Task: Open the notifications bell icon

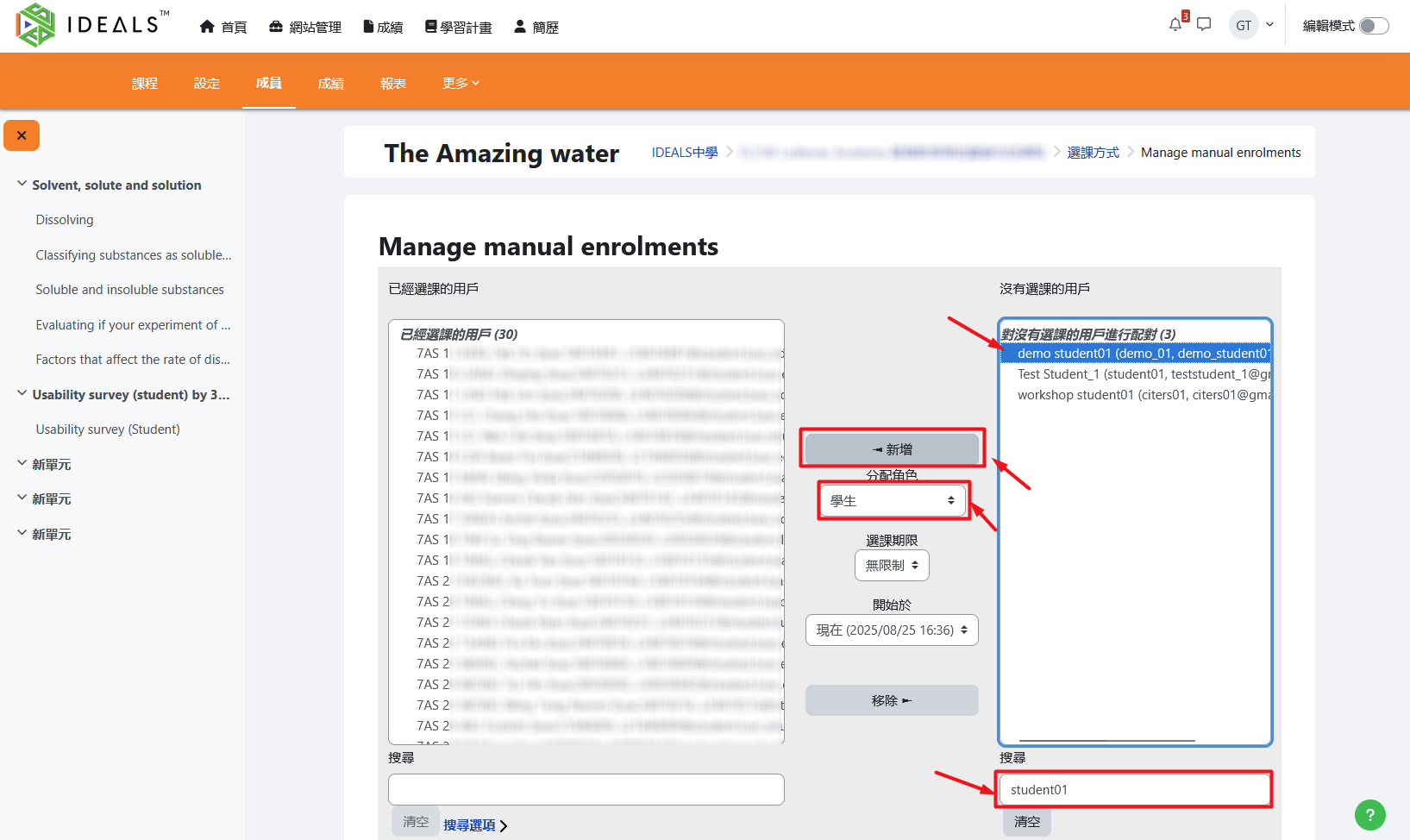Action: click(x=1175, y=25)
